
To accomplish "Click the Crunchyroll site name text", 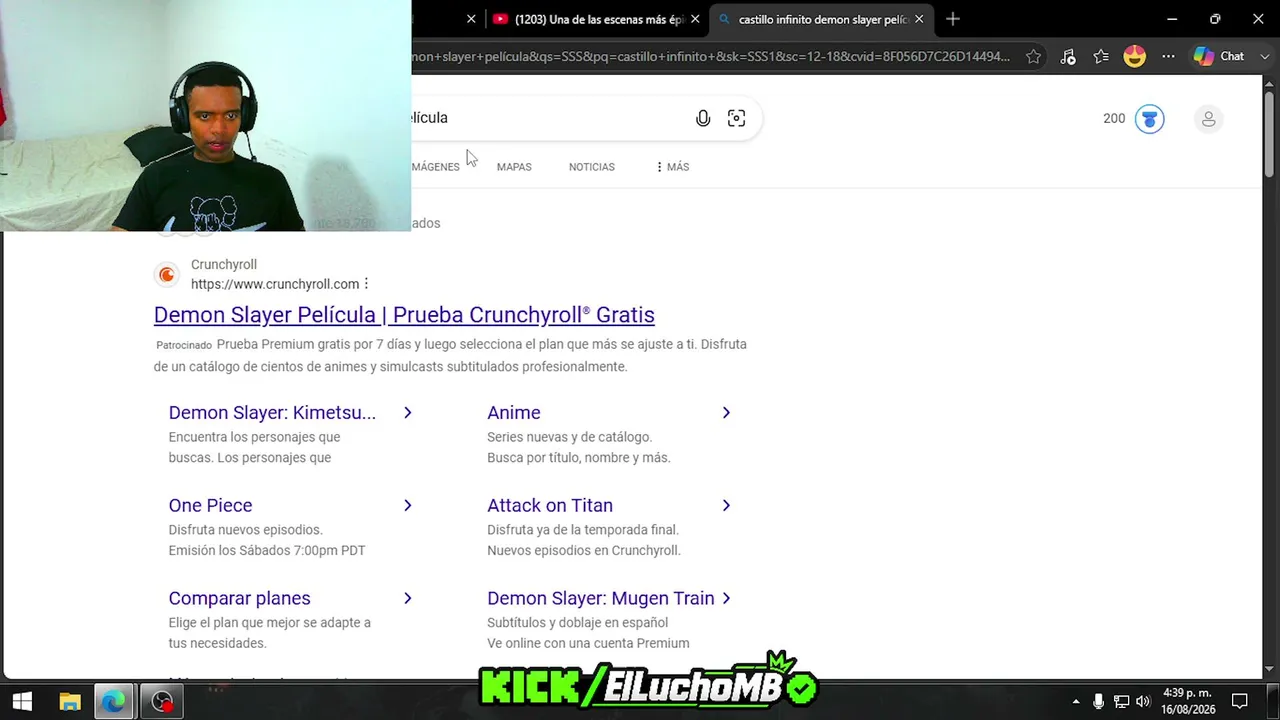I will coord(224,265).
